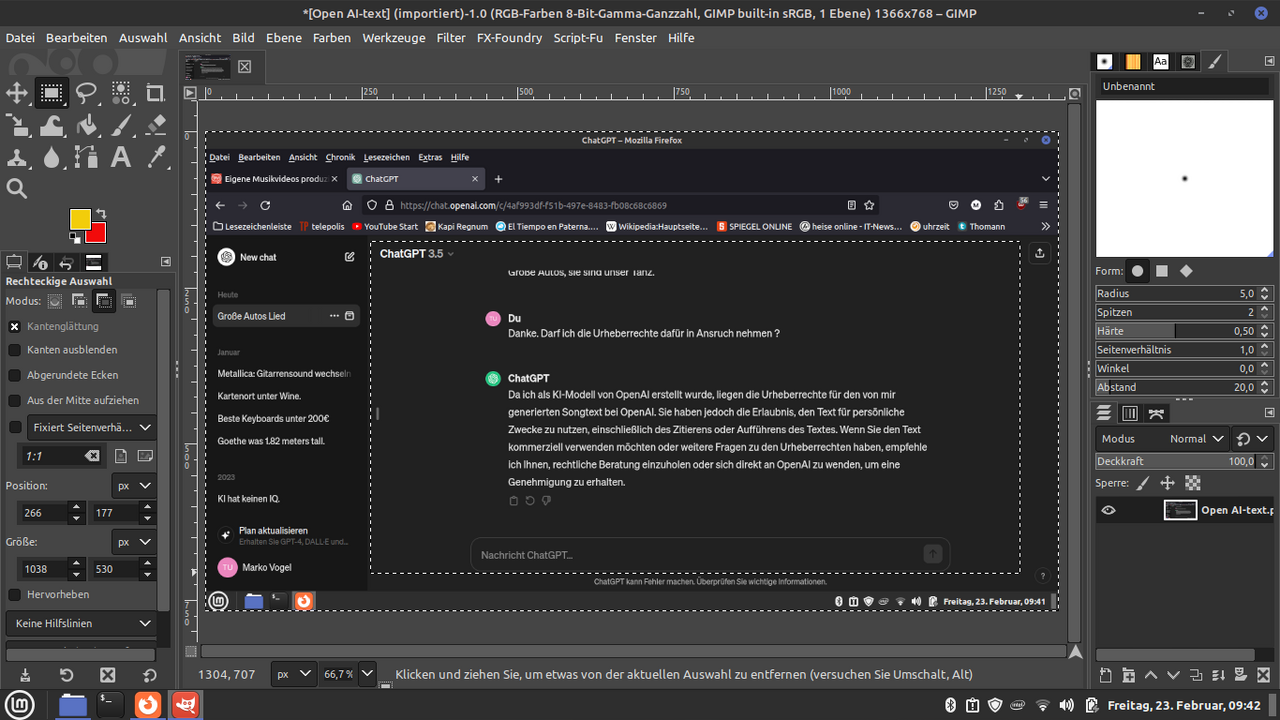Delete the layer in Layers panel
This screenshot has height=720, width=1280.
tap(1266, 676)
